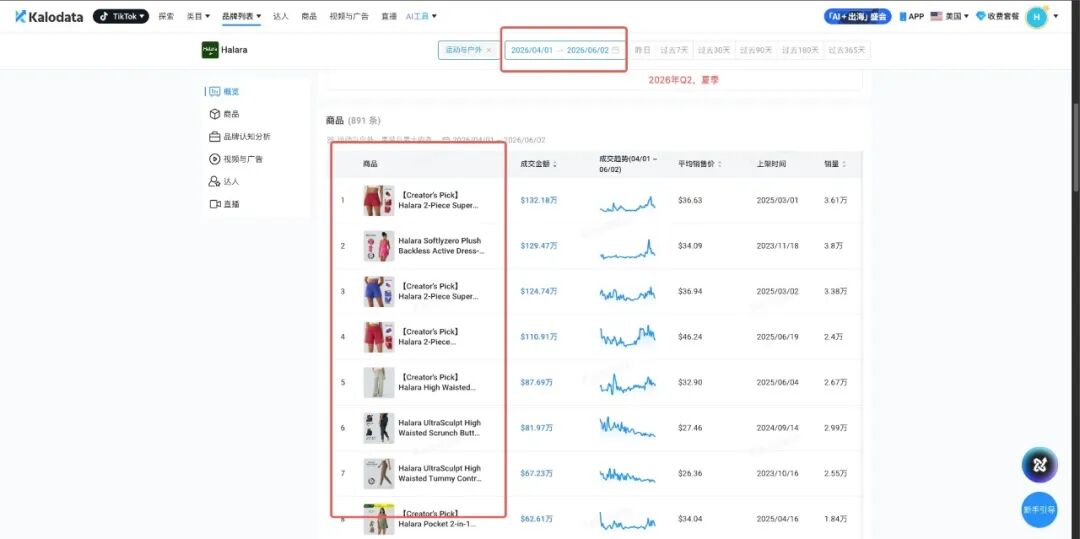Open the APP download link

(x=912, y=16)
